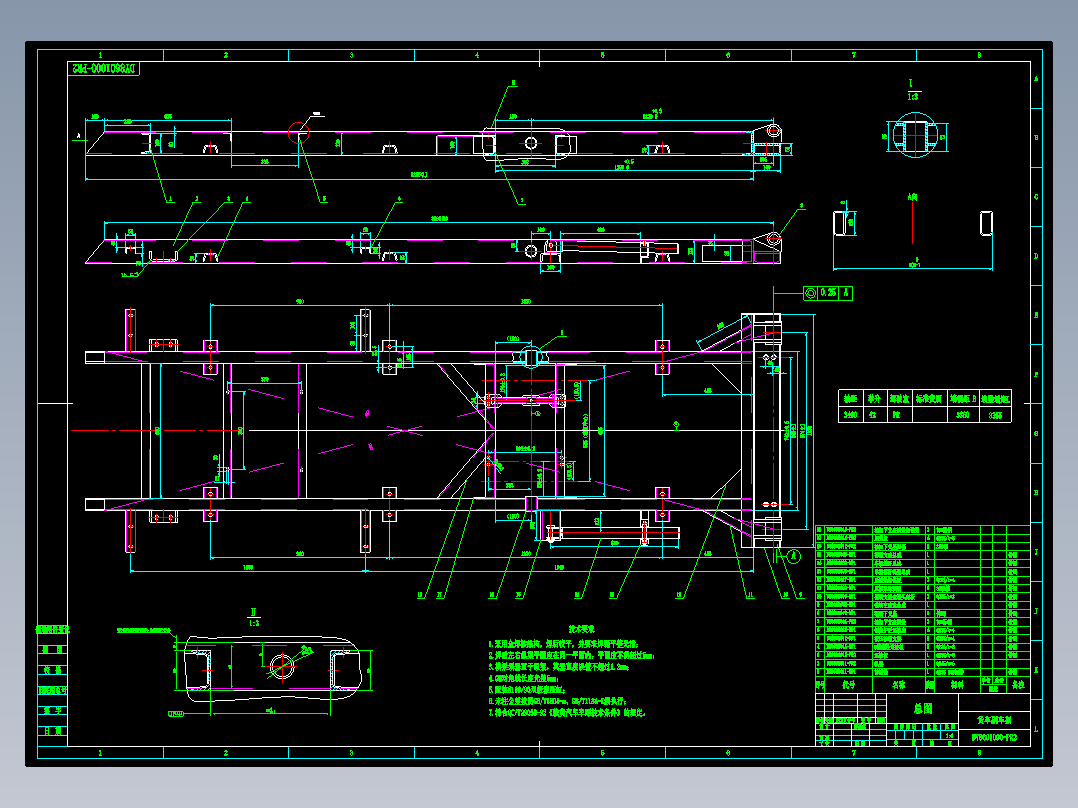Select requirement line 1 starting "采用全焊接结构"
Image resolution: width=1078 pixels, height=808 pixels.
tap(564, 644)
